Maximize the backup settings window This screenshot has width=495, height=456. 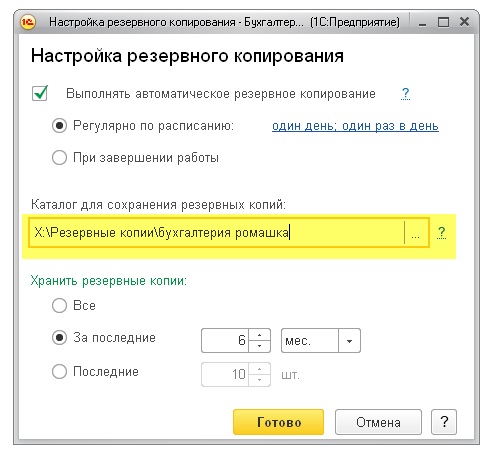[443, 22]
